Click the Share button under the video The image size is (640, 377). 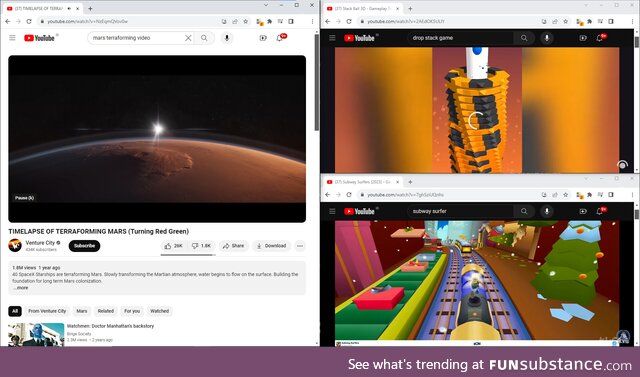233,246
